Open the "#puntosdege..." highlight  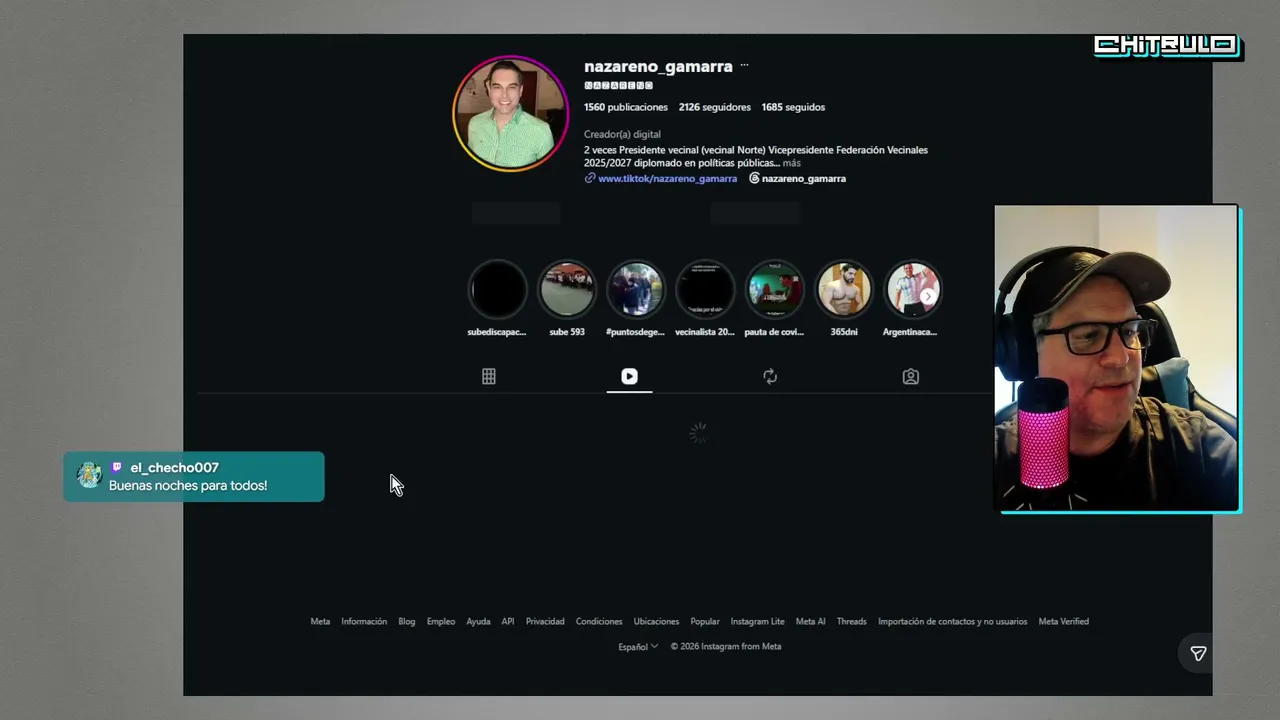pyautogui.click(x=636, y=290)
